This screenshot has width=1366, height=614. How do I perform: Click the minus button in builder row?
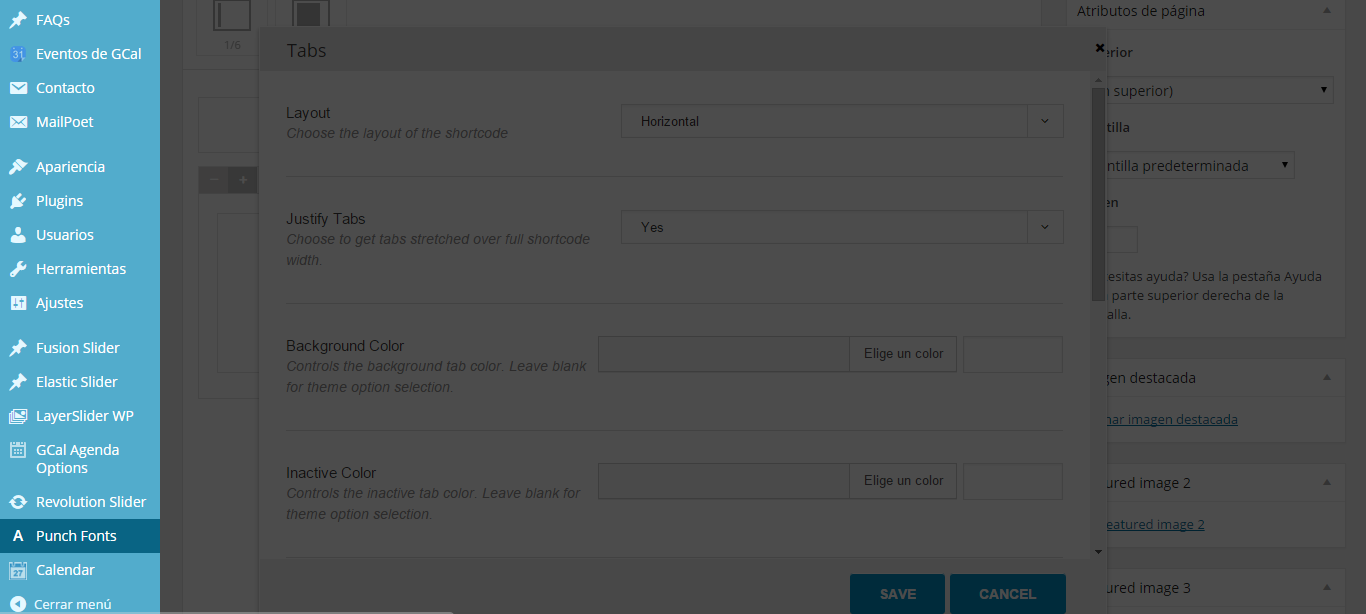tap(213, 180)
